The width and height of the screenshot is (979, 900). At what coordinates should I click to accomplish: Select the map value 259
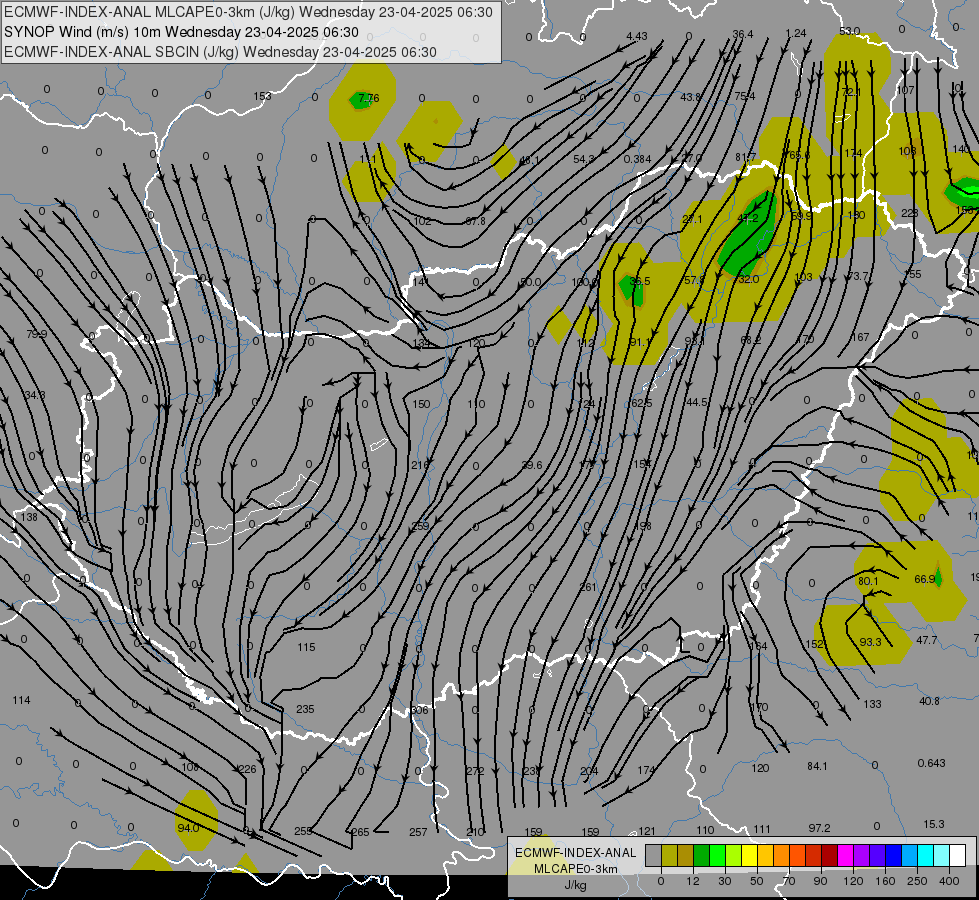(x=420, y=527)
